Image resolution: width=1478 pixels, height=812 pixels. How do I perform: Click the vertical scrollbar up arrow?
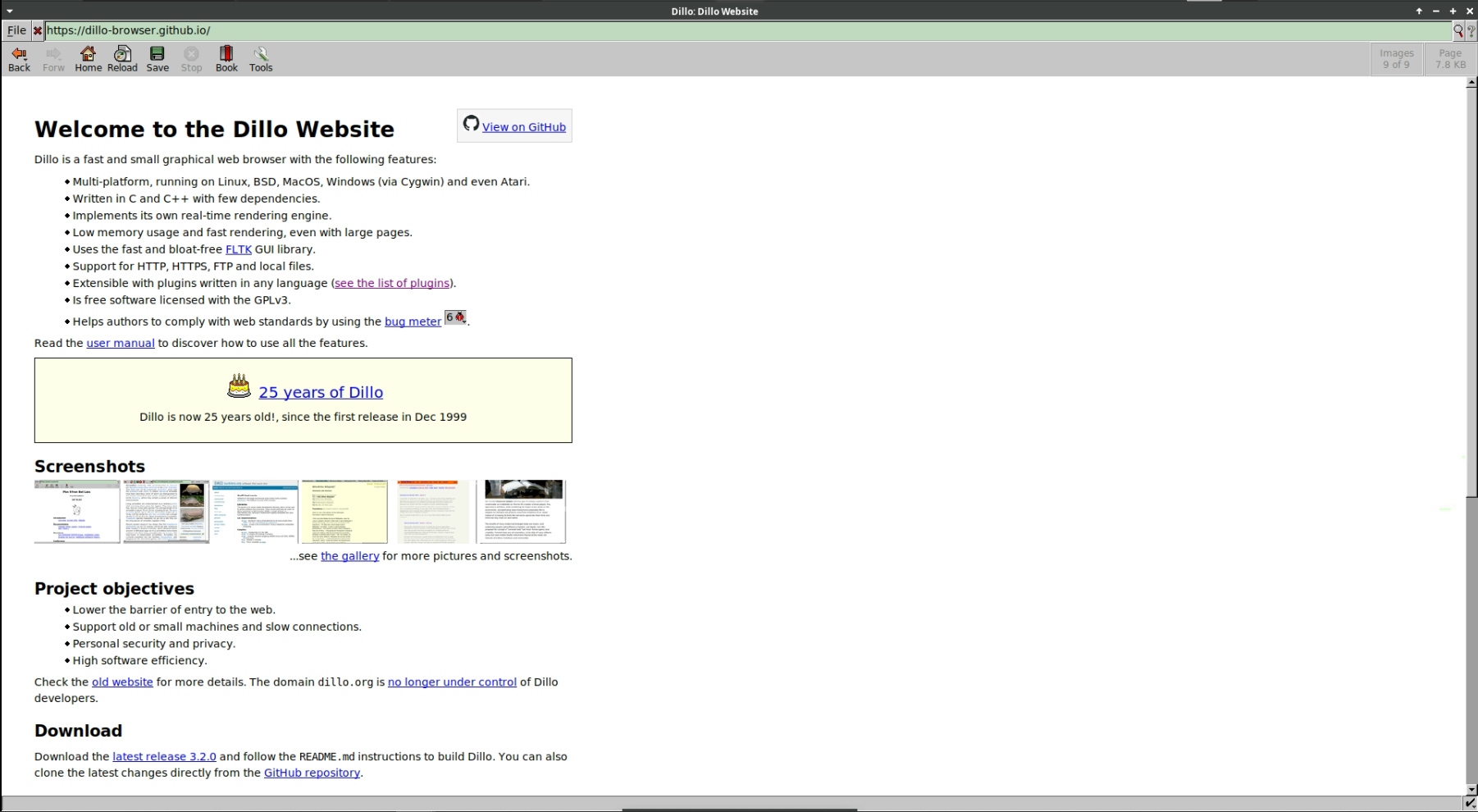[x=1471, y=83]
